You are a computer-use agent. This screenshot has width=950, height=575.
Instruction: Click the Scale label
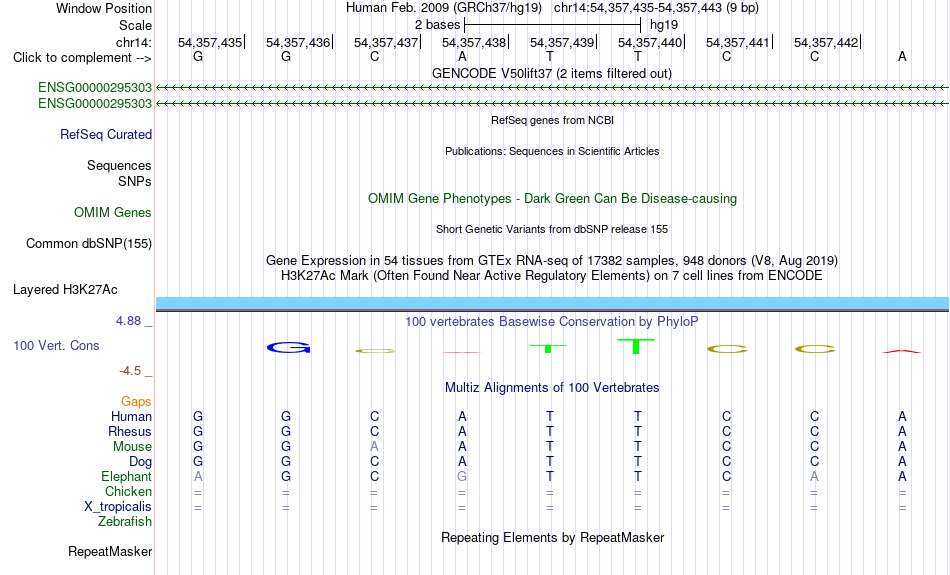tap(135, 25)
